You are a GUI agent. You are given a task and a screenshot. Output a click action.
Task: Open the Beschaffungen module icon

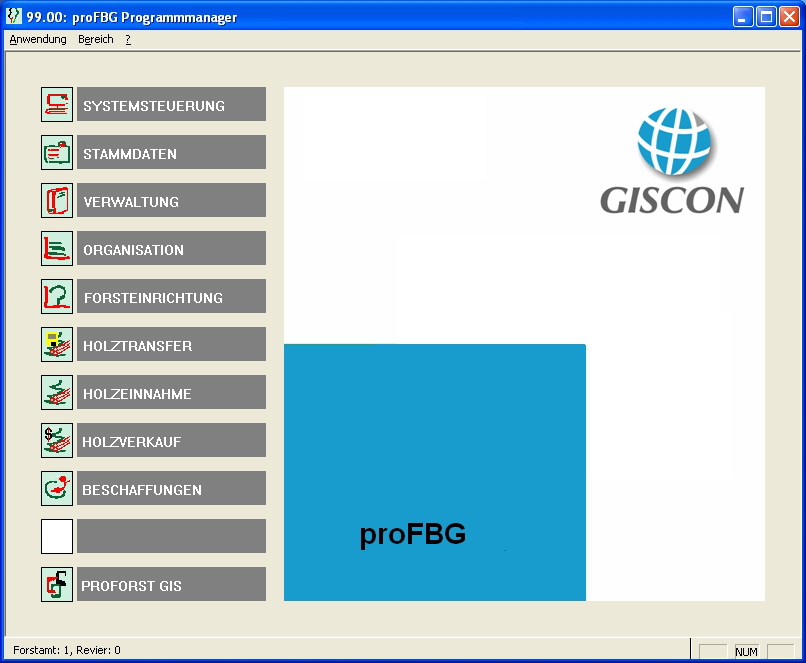coord(56,487)
